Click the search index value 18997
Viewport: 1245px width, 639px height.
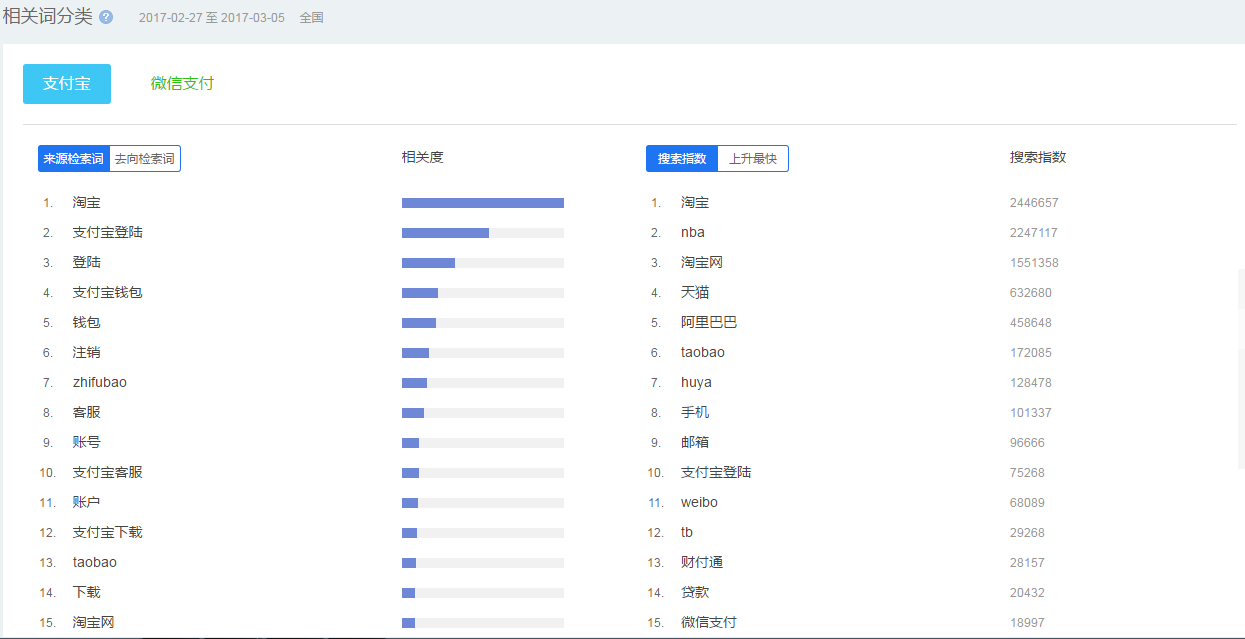[1027, 623]
